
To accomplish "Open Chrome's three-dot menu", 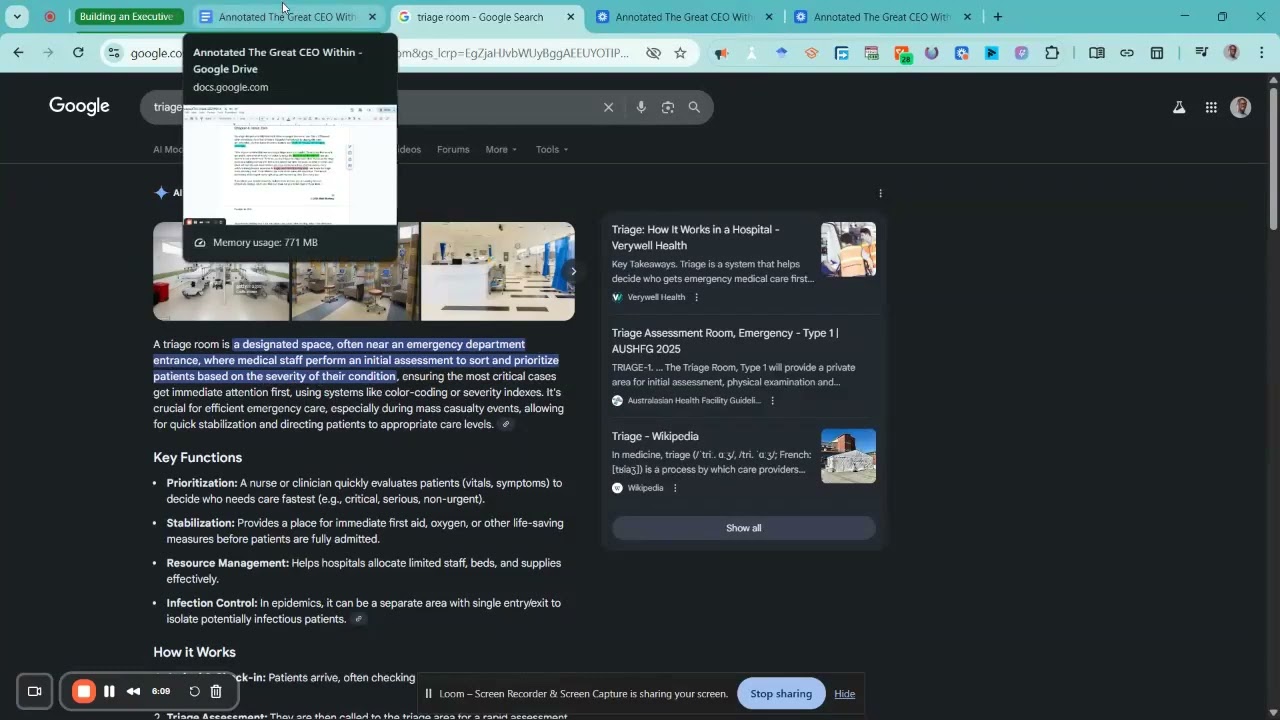I will 1262,53.
